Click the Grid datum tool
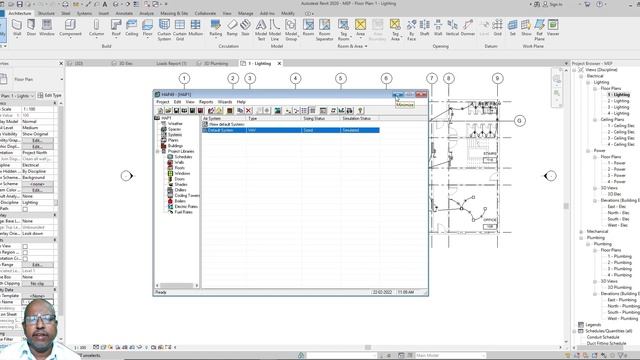The width and height of the screenshot is (640, 360). (498, 28)
